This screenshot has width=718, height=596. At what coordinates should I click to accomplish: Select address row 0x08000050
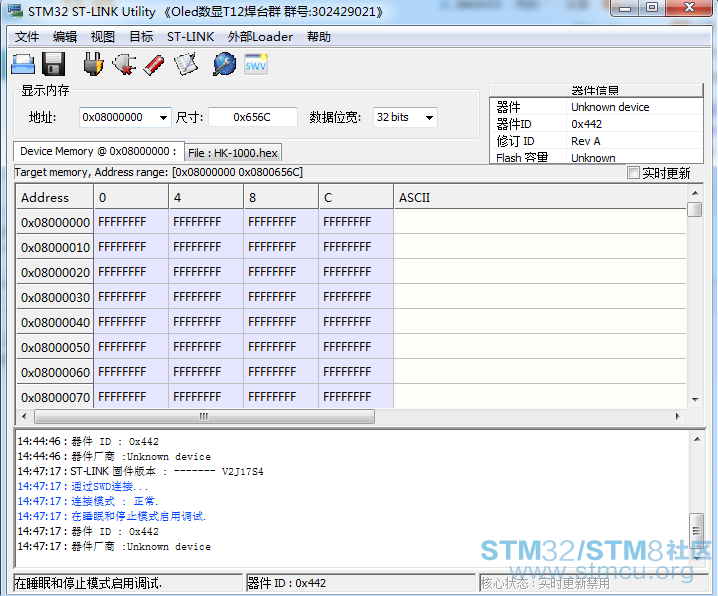pos(55,347)
